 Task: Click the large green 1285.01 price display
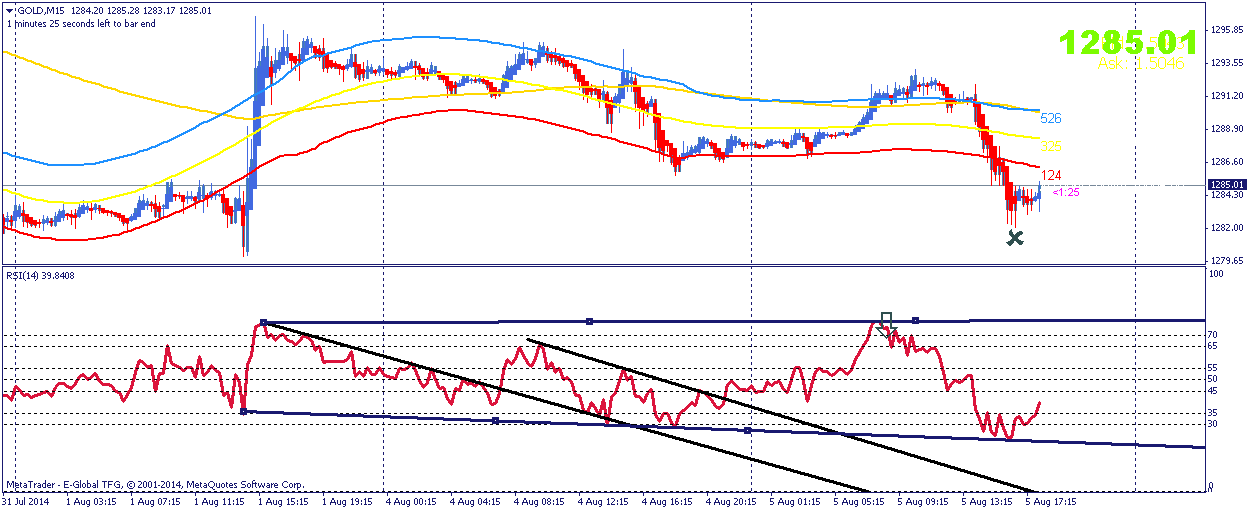click(x=1128, y=41)
